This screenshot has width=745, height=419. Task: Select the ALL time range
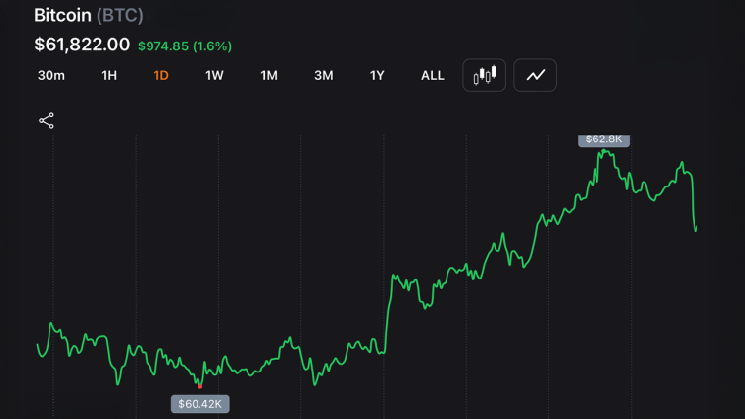point(433,76)
